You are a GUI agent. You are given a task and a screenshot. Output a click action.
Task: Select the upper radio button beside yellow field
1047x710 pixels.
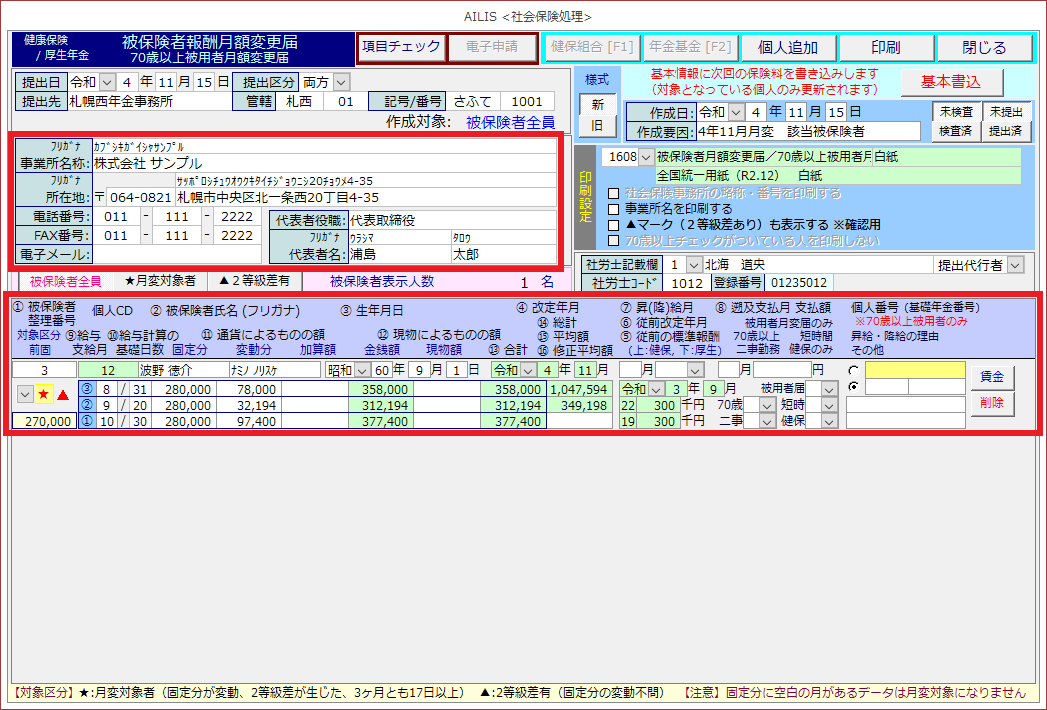[x=853, y=371]
